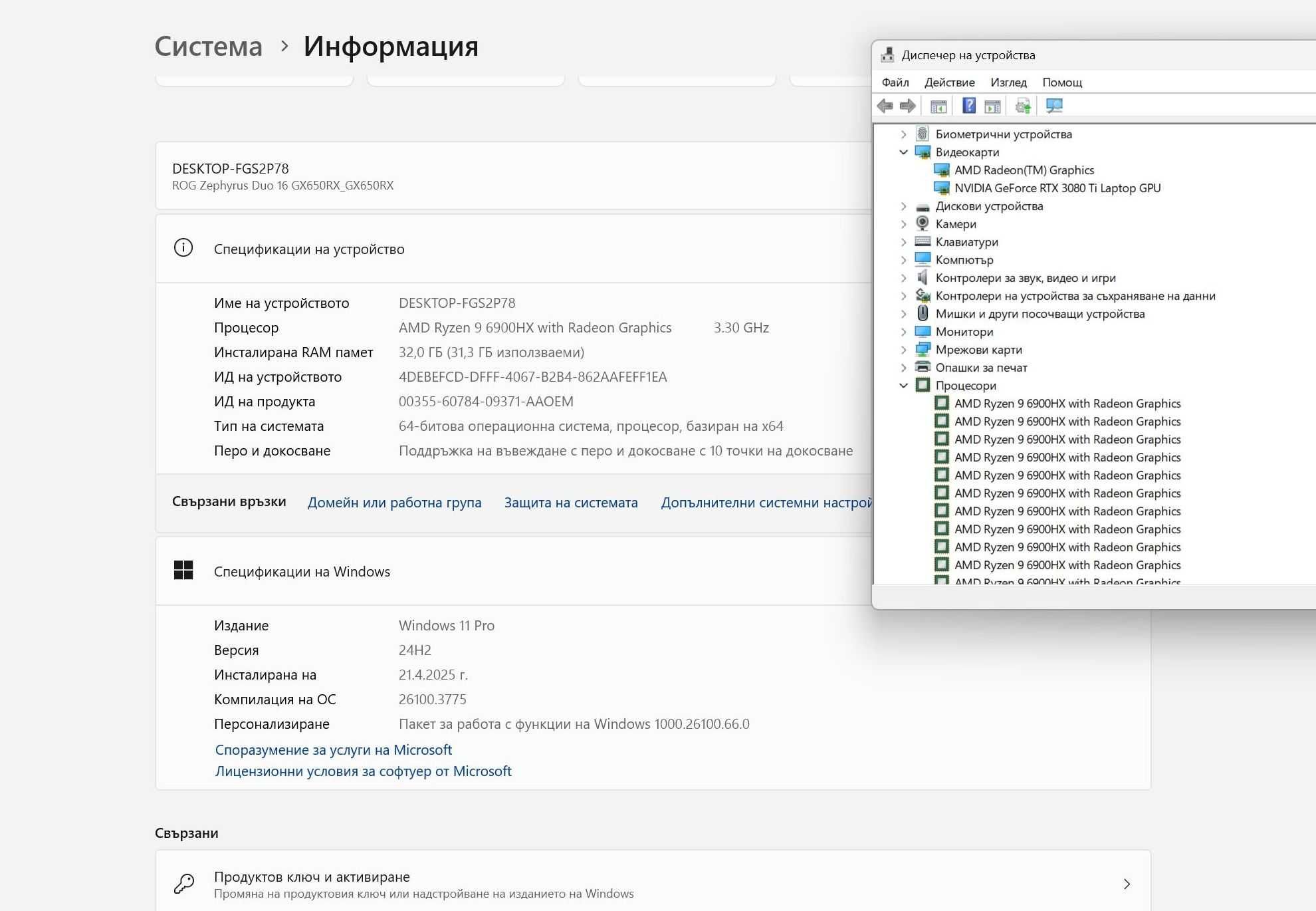Click the Windows logo beside Спецификации на Windows

tap(183, 570)
